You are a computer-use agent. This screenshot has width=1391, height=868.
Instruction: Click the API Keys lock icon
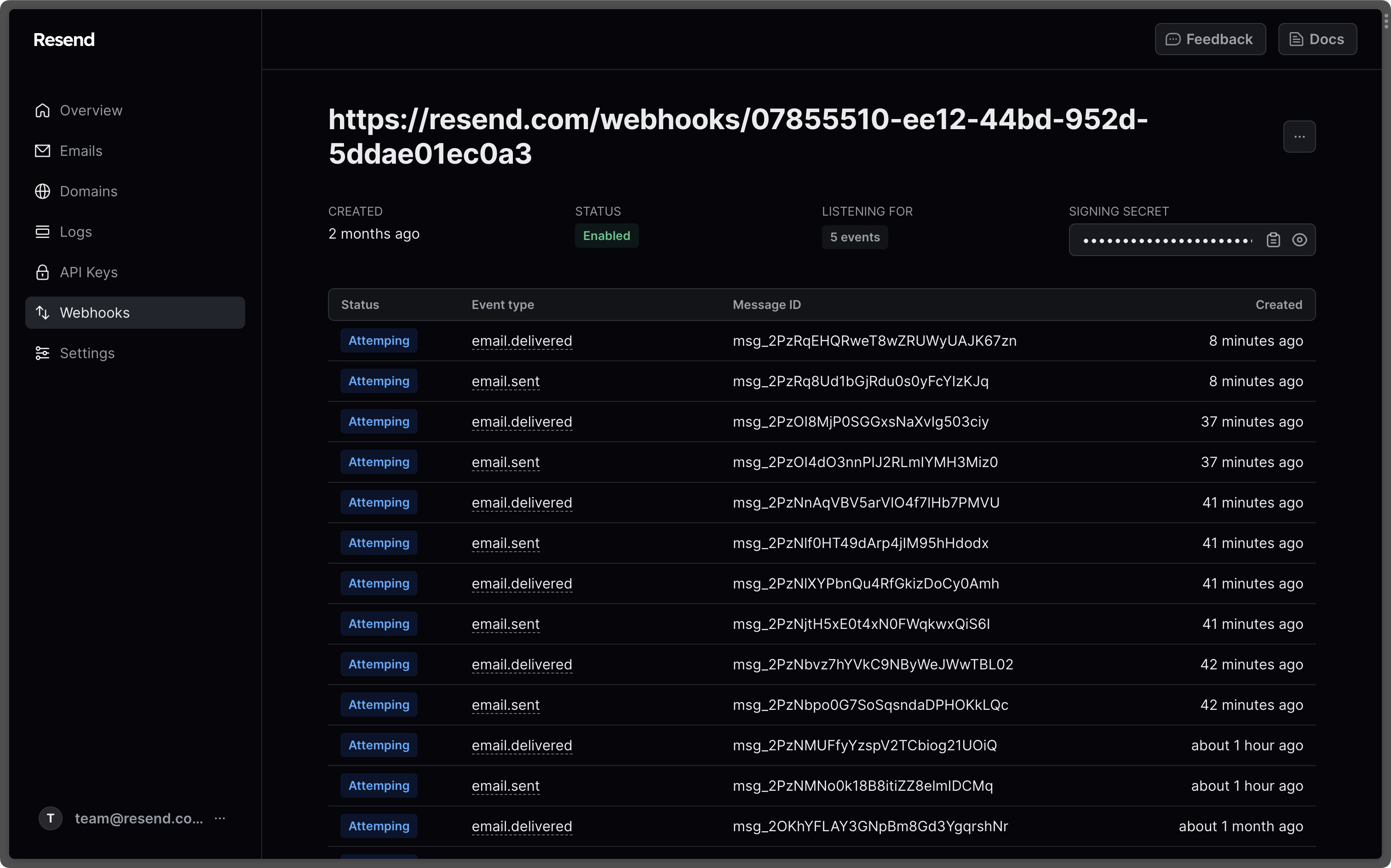click(42, 272)
